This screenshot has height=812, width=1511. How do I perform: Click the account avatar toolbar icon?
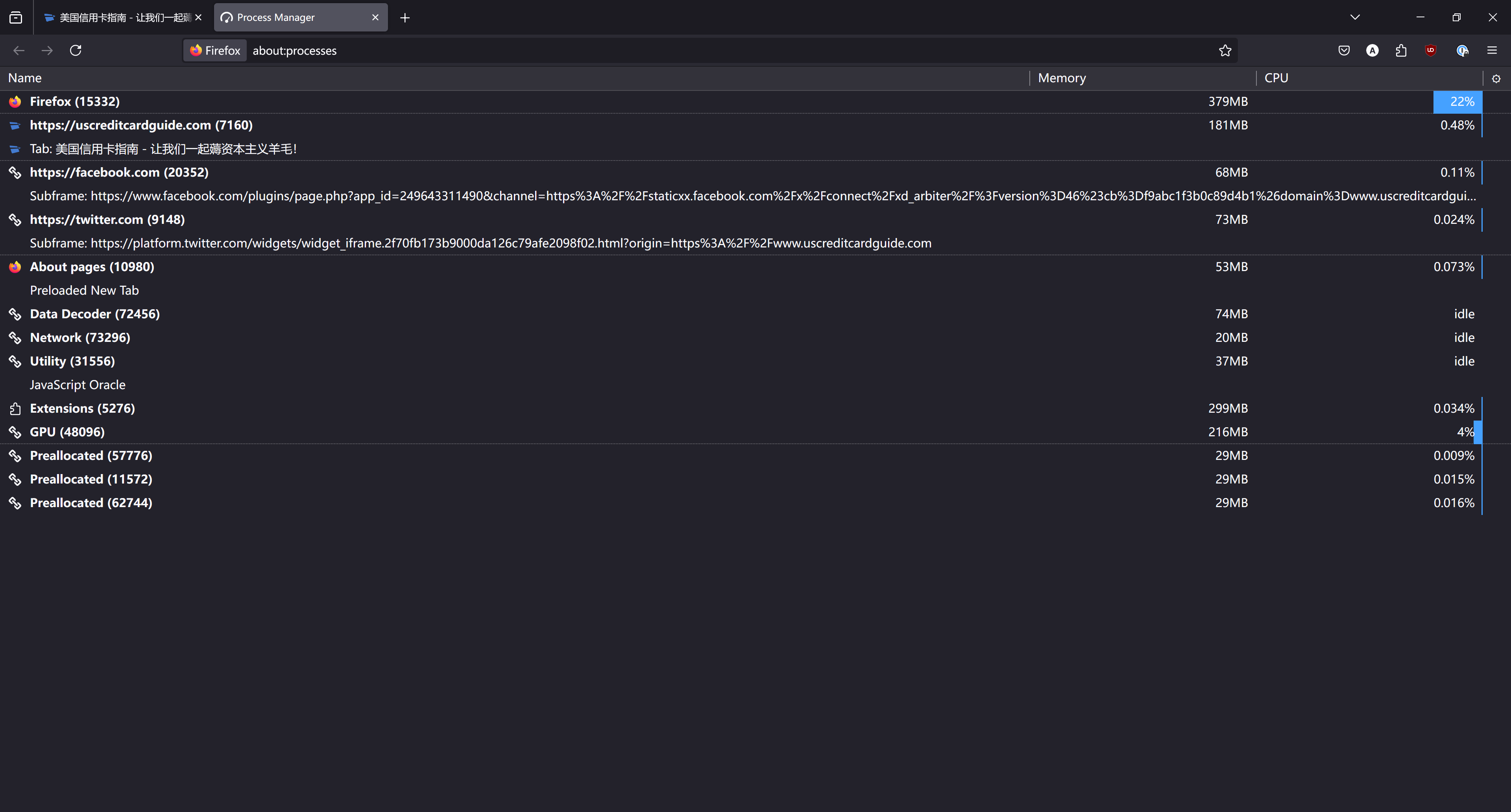[1372, 50]
